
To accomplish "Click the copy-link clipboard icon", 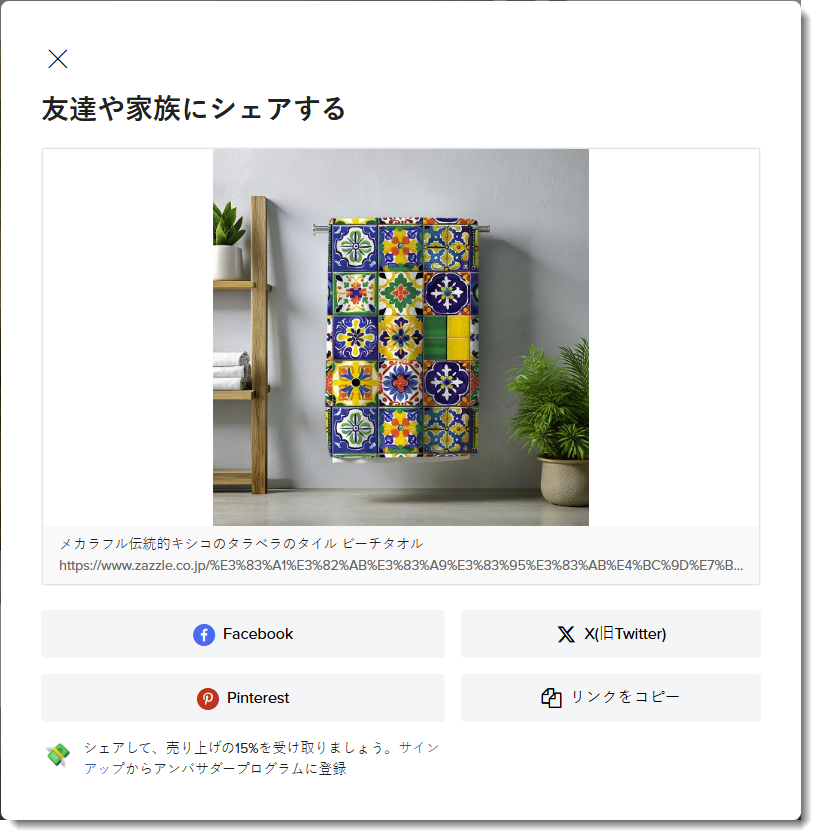I will [x=551, y=698].
